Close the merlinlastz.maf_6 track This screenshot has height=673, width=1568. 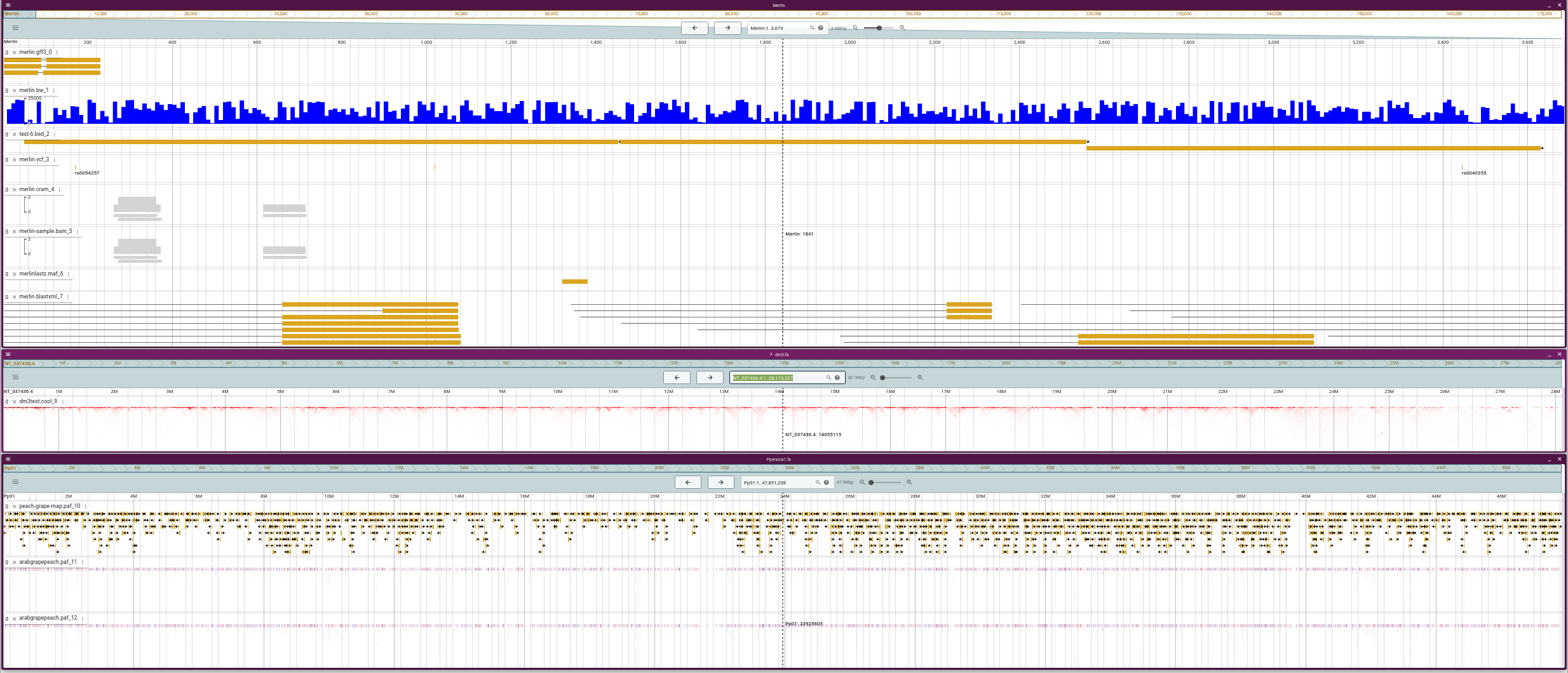(x=14, y=274)
